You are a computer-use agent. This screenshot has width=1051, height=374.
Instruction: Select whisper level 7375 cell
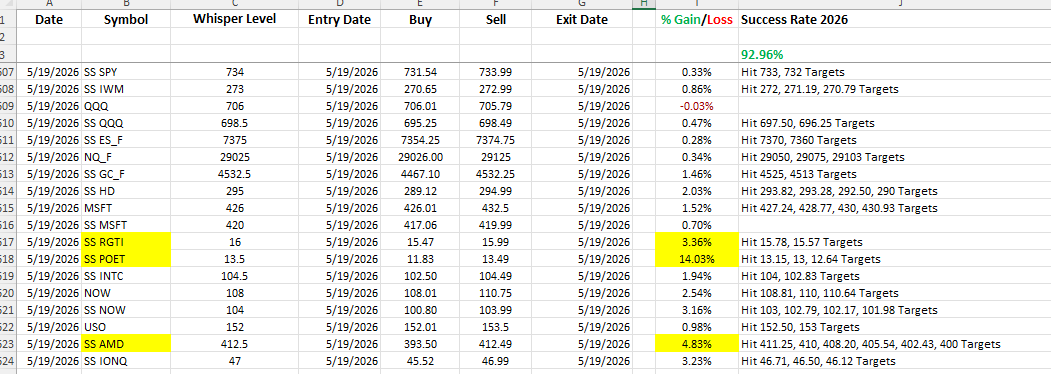click(x=235, y=140)
